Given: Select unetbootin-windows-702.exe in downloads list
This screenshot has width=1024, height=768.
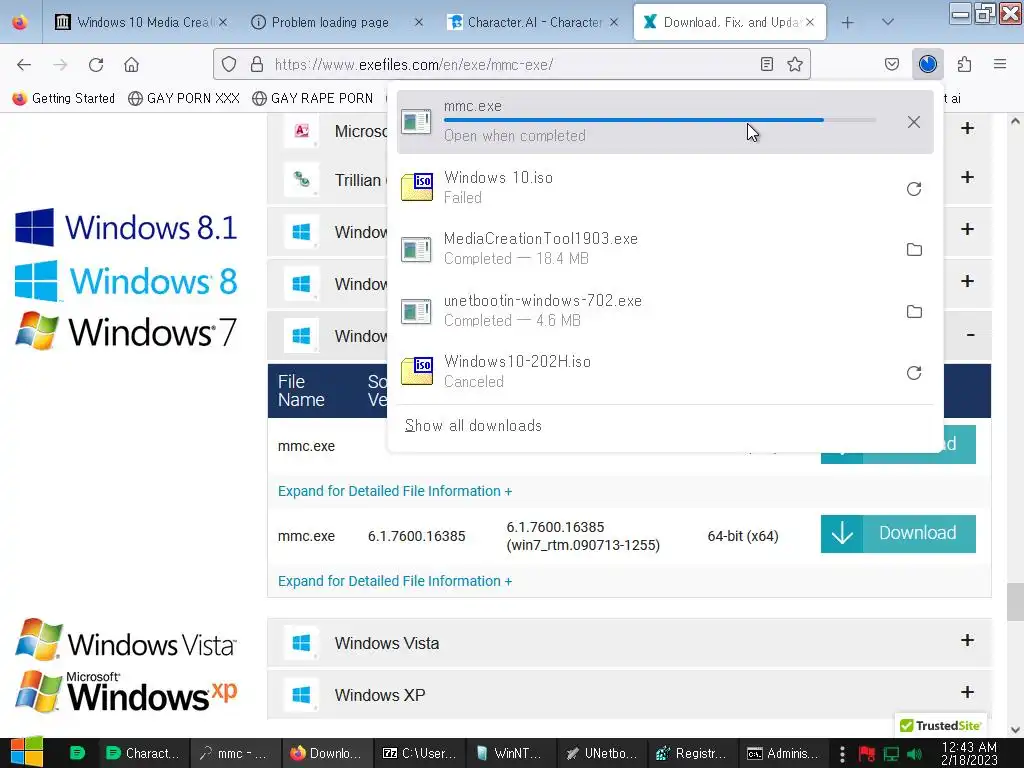Looking at the screenshot, I should pyautogui.click(x=665, y=310).
